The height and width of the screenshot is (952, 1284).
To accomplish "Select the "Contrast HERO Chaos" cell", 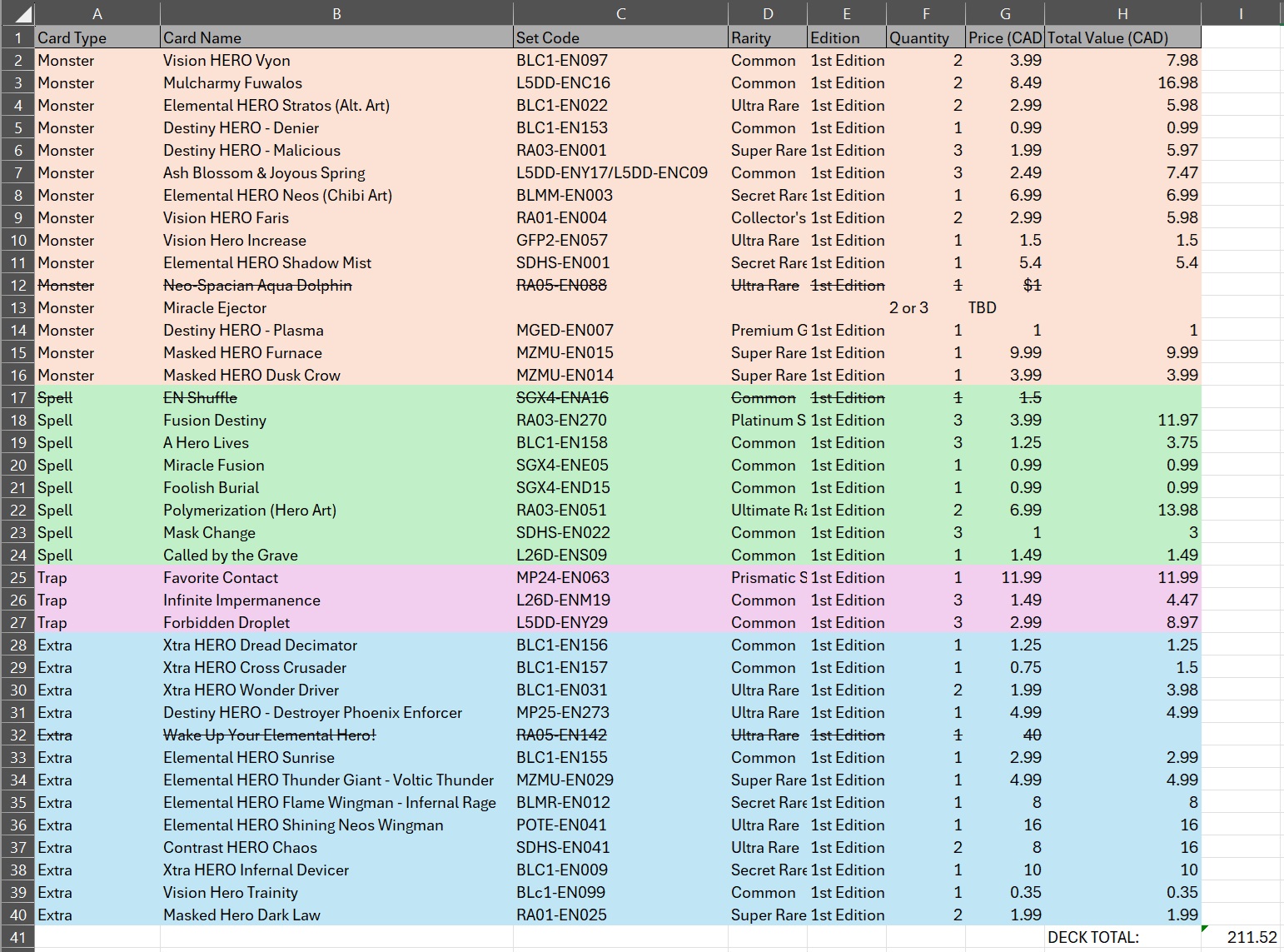I will (336, 847).
